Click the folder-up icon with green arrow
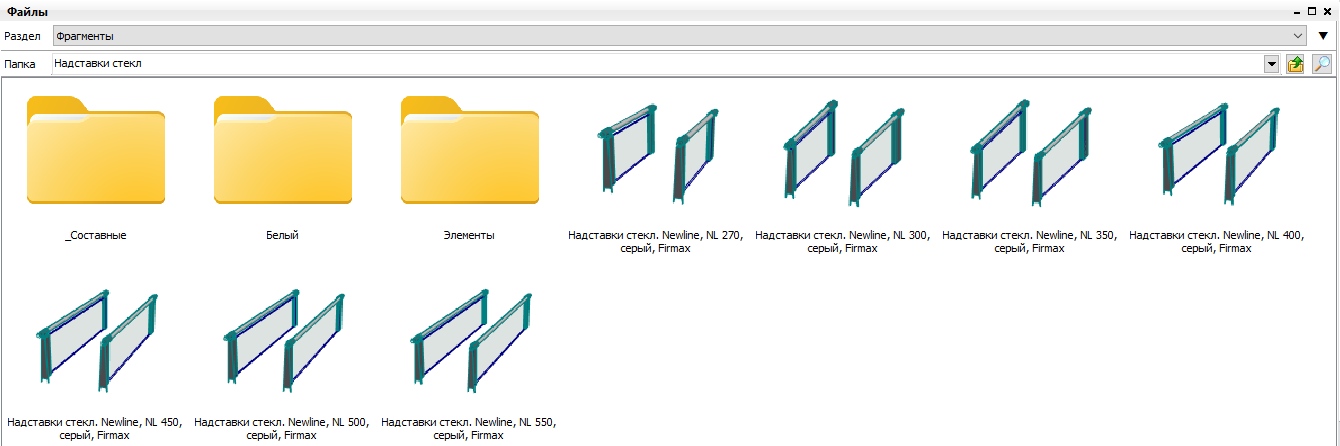Viewport: 1340px width, 446px height. 1296,64
